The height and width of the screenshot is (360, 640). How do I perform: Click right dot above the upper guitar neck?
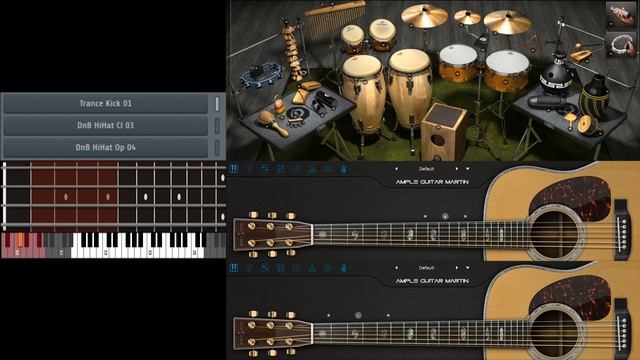click(x=465, y=216)
